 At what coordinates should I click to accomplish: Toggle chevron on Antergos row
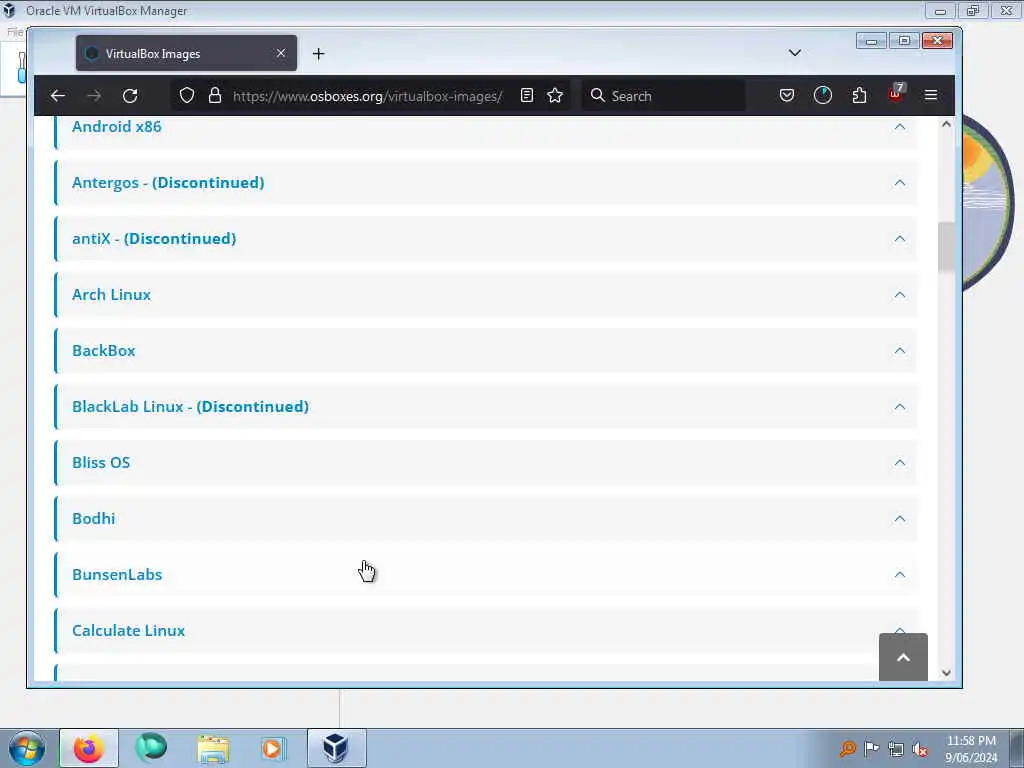tap(900, 183)
